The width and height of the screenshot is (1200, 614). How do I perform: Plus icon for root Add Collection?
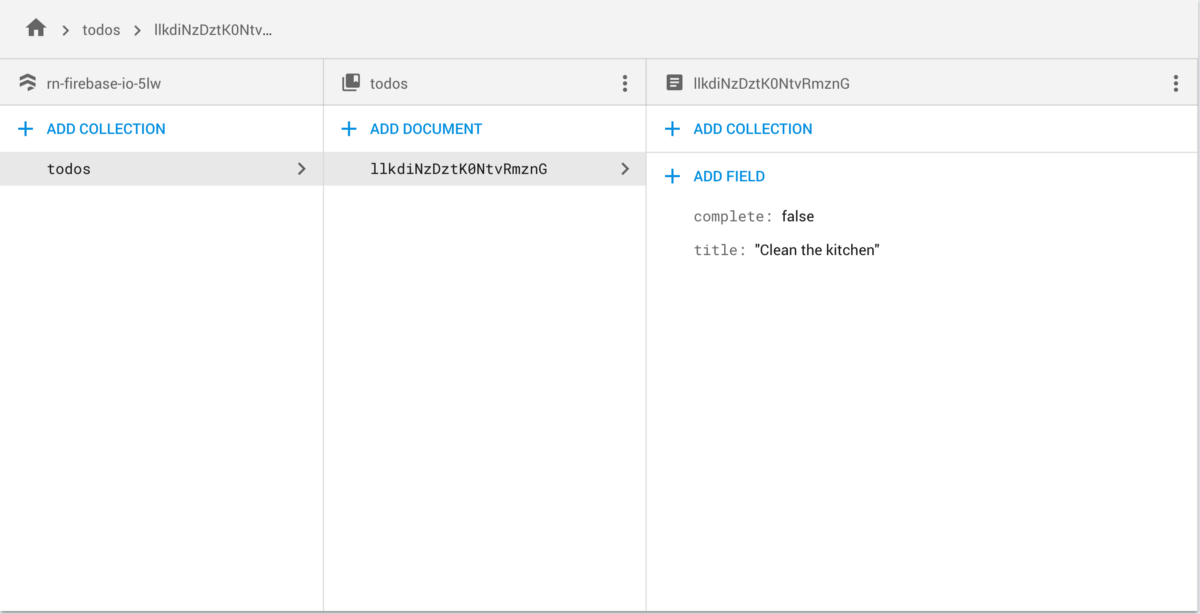pyautogui.click(x=26, y=129)
